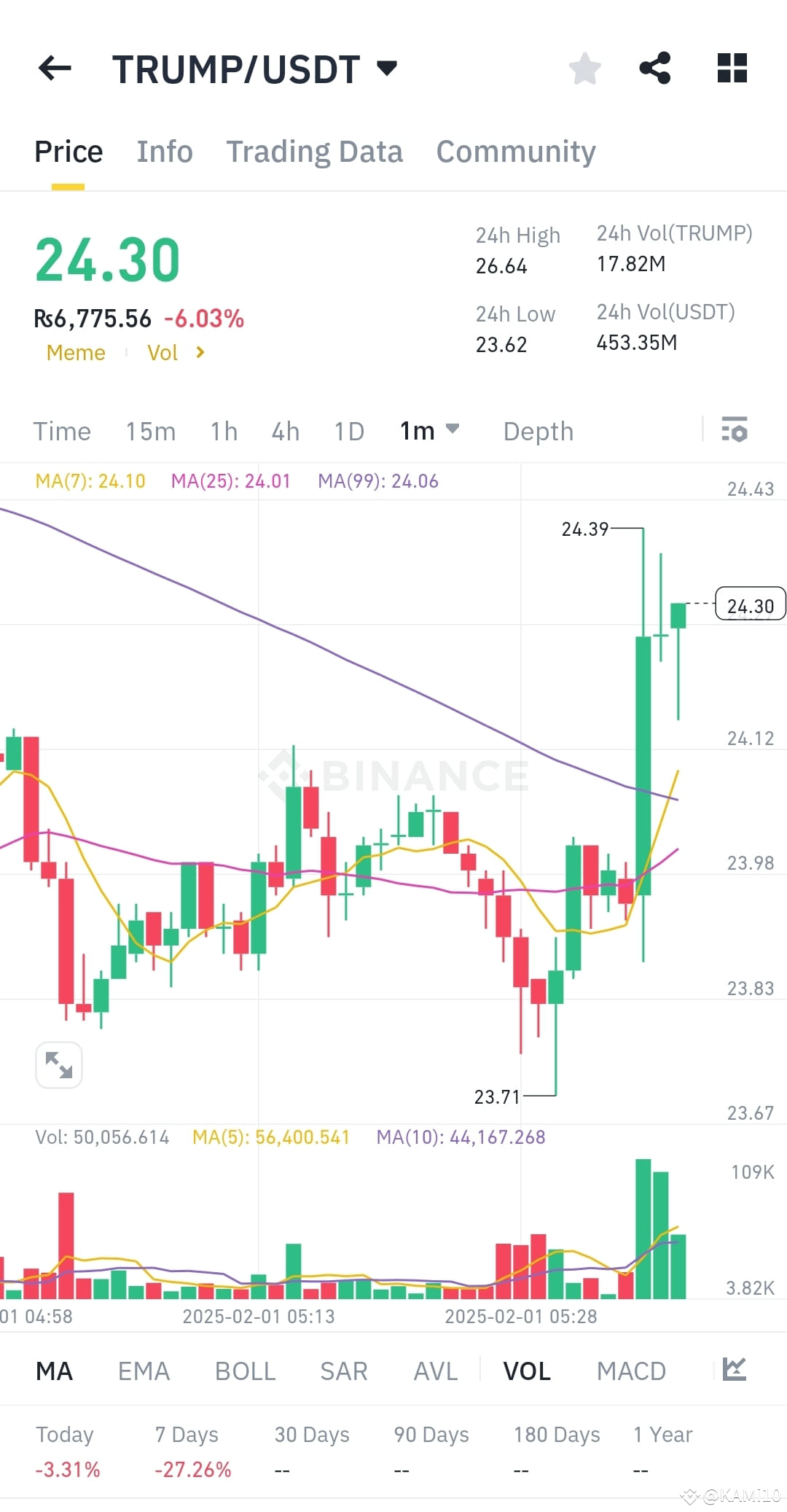Open the Depth view
The image size is (787, 1512).
click(x=538, y=431)
